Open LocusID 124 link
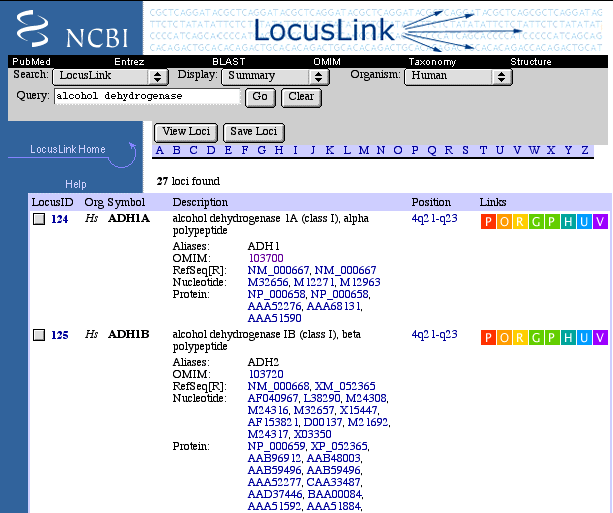This screenshot has height=513, width=613. pyautogui.click(x=60, y=219)
